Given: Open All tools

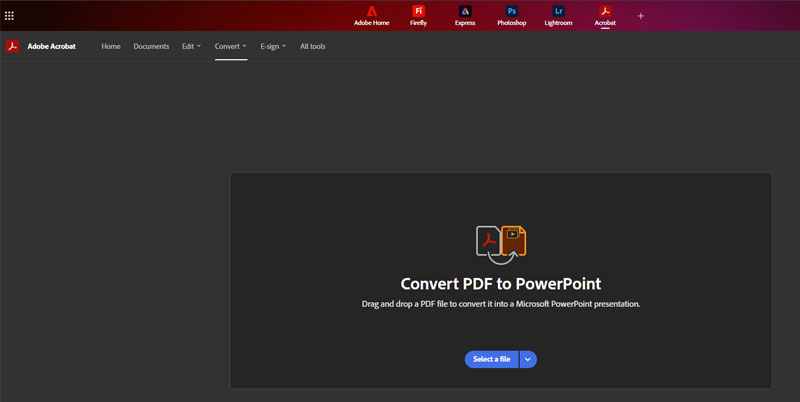Looking at the screenshot, I should coord(313,46).
